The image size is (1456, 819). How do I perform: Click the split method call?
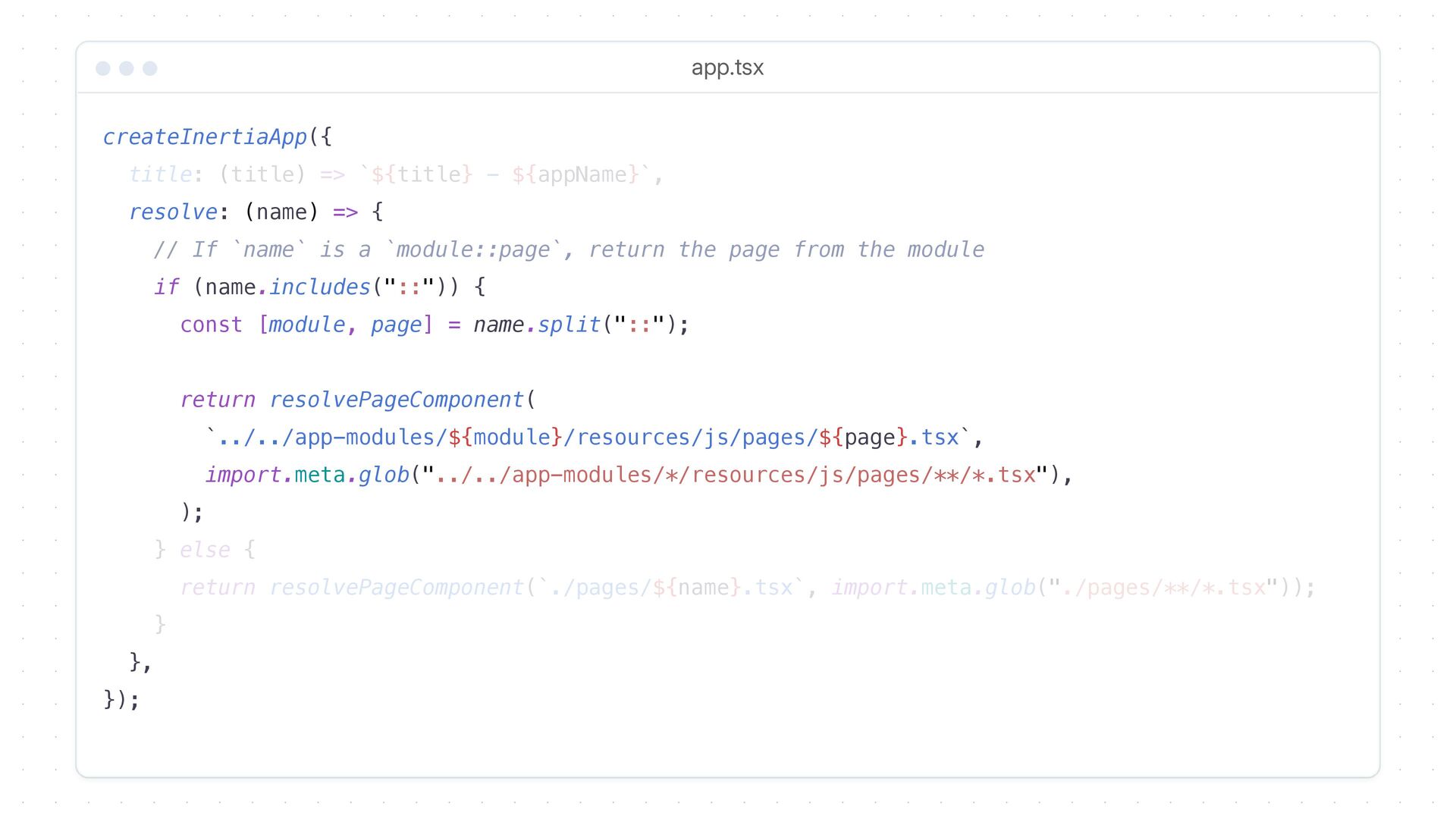569,325
